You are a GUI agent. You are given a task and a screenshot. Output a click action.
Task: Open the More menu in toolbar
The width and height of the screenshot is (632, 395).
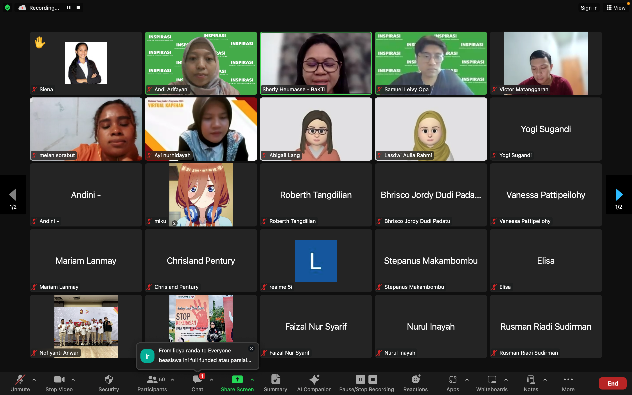tap(568, 383)
